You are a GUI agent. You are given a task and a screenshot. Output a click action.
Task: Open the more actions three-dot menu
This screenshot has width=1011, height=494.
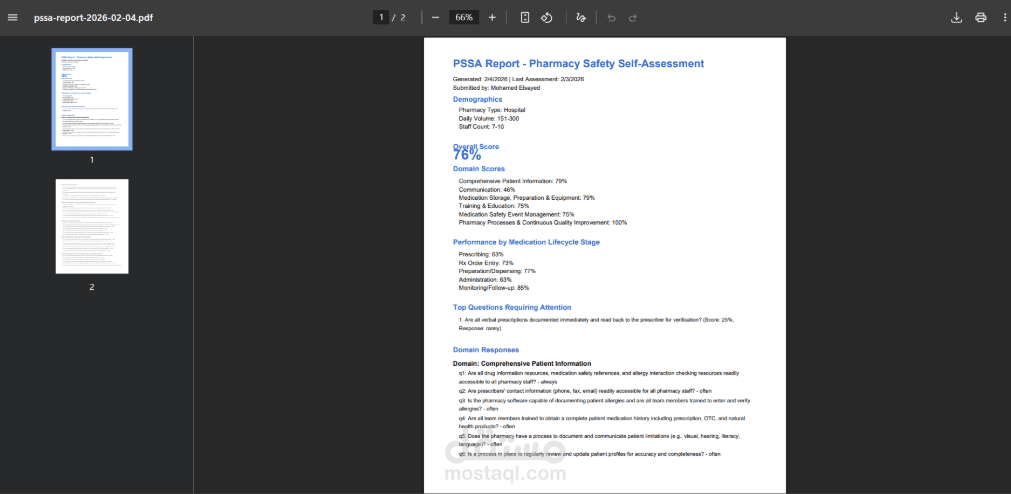[1005, 17]
